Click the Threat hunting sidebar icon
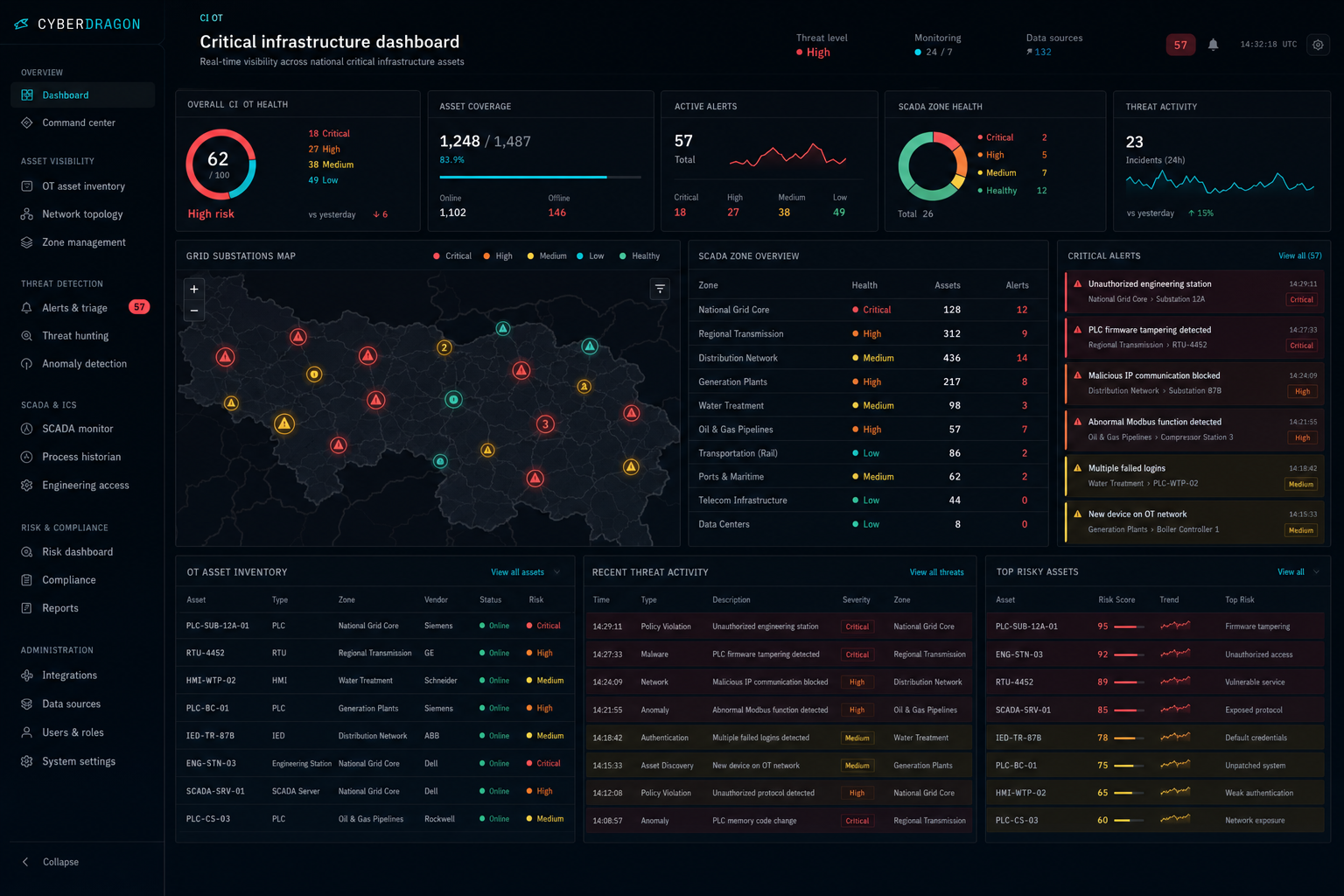1344x896 pixels. 27,336
